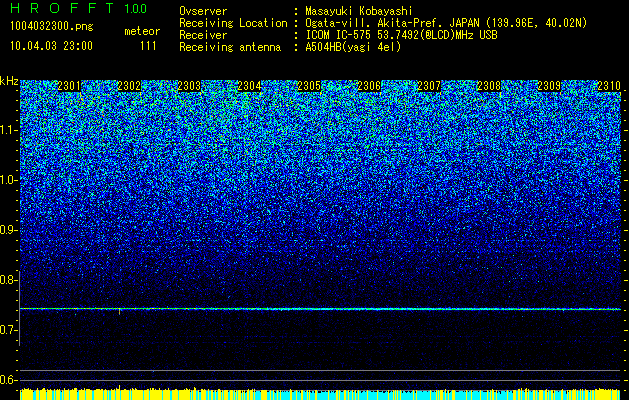
Task: Click the bright carrier line near 0.74 kHz
Action: tap(320, 309)
